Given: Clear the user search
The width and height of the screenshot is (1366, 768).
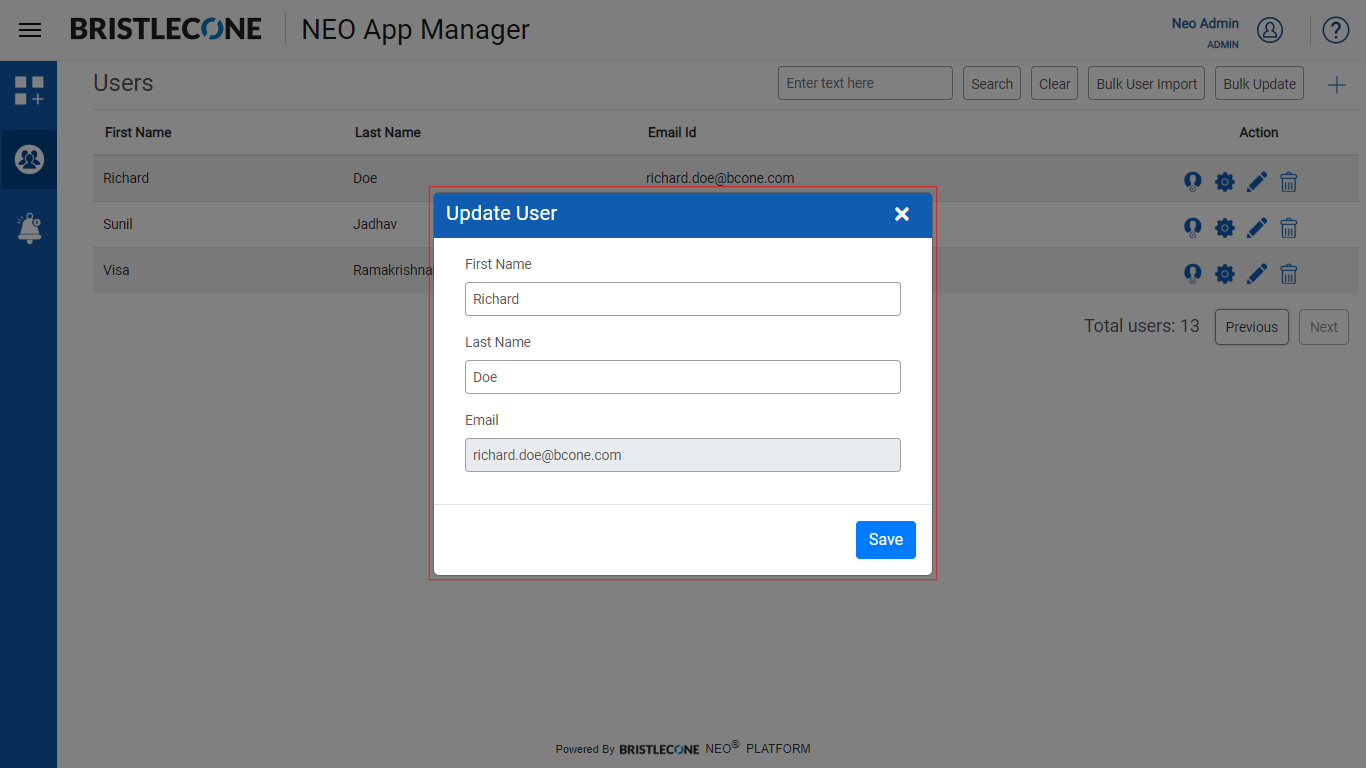Looking at the screenshot, I should [x=1054, y=84].
